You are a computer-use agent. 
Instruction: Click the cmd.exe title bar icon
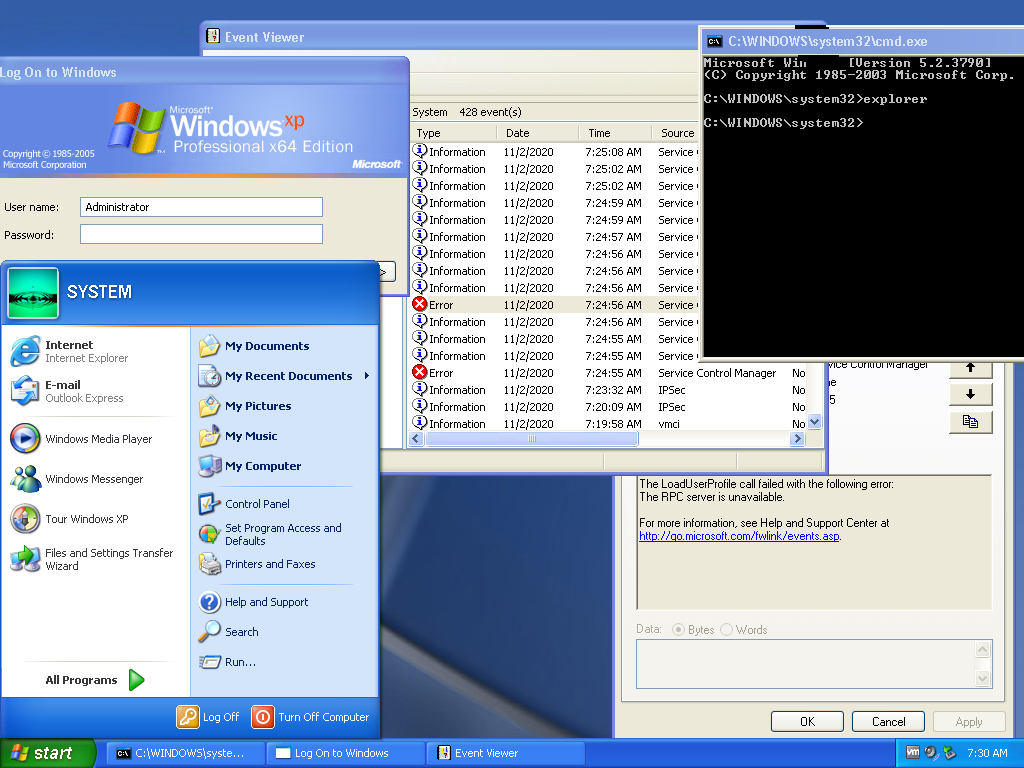[714, 42]
